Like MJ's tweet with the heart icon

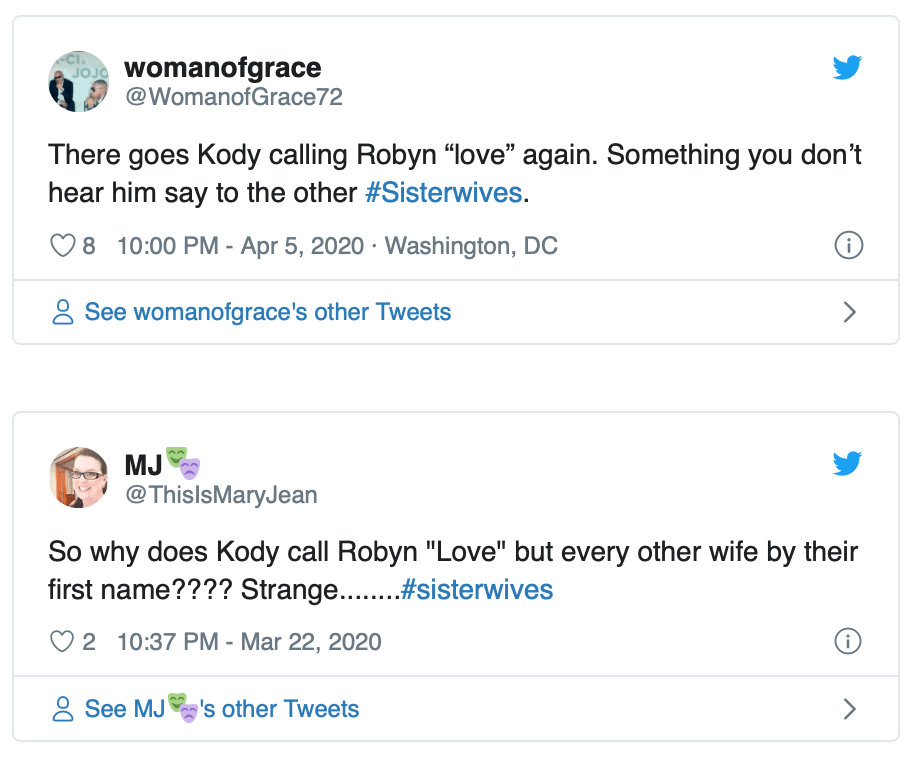tap(62, 642)
